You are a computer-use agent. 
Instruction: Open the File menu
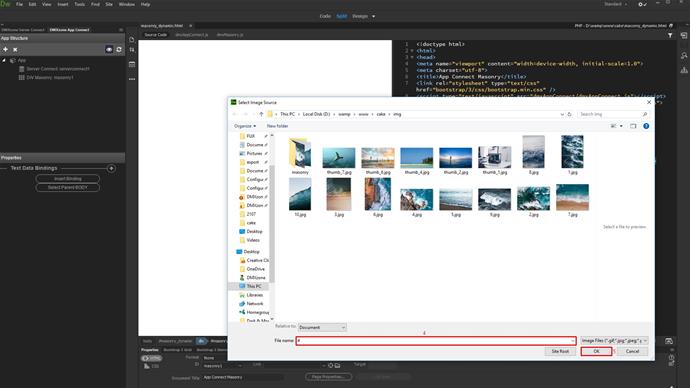pos(19,4)
